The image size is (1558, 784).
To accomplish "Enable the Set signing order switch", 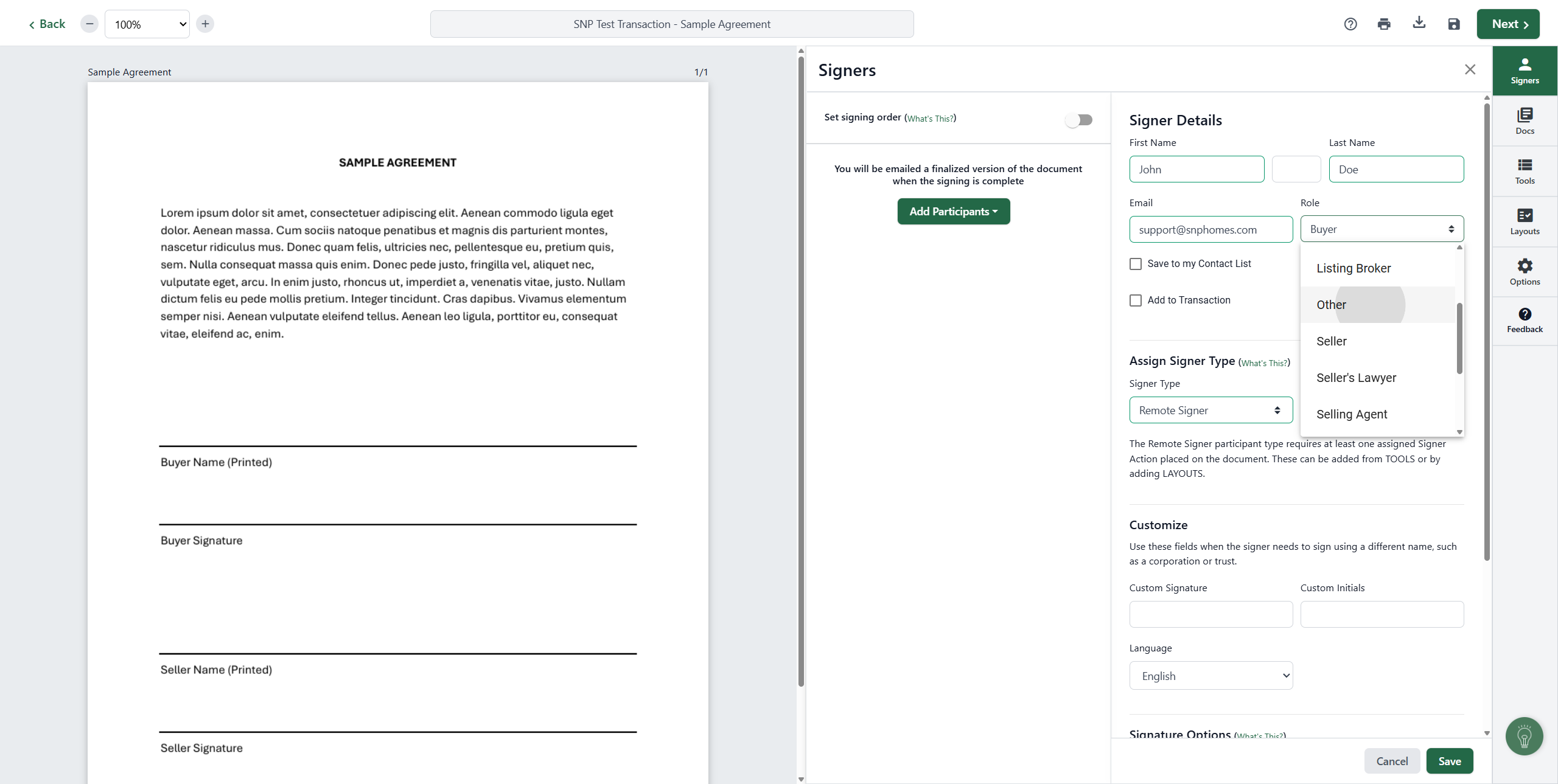I will pos(1078,120).
